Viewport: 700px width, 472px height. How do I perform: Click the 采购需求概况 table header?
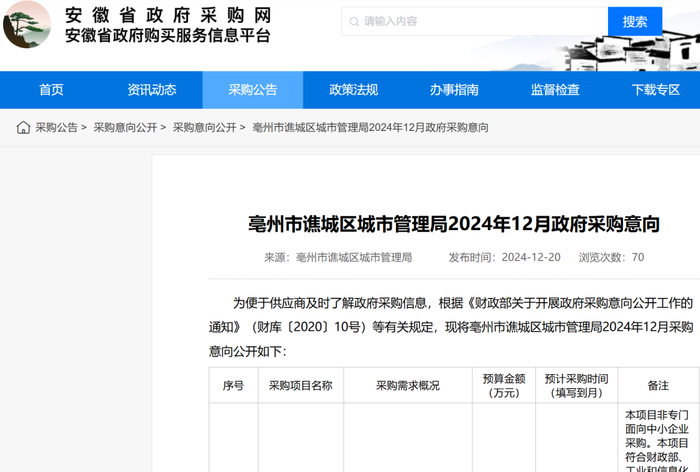(x=408, y=385)
